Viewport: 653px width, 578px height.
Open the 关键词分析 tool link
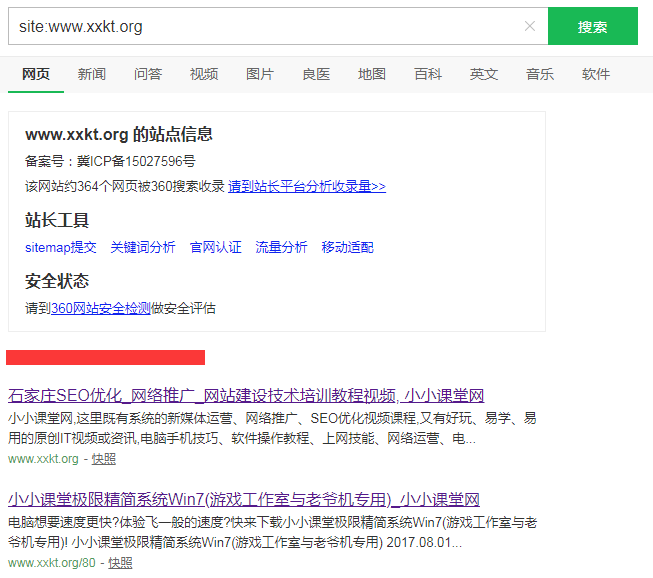(x=143, y=247)
